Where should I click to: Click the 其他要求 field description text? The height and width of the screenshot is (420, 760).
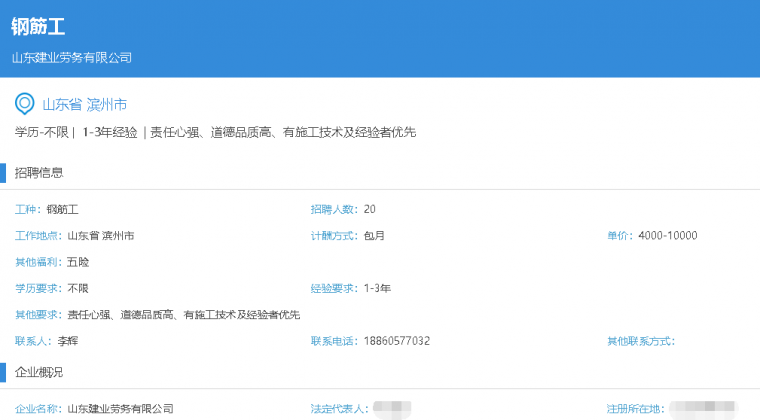pos(183,315)
